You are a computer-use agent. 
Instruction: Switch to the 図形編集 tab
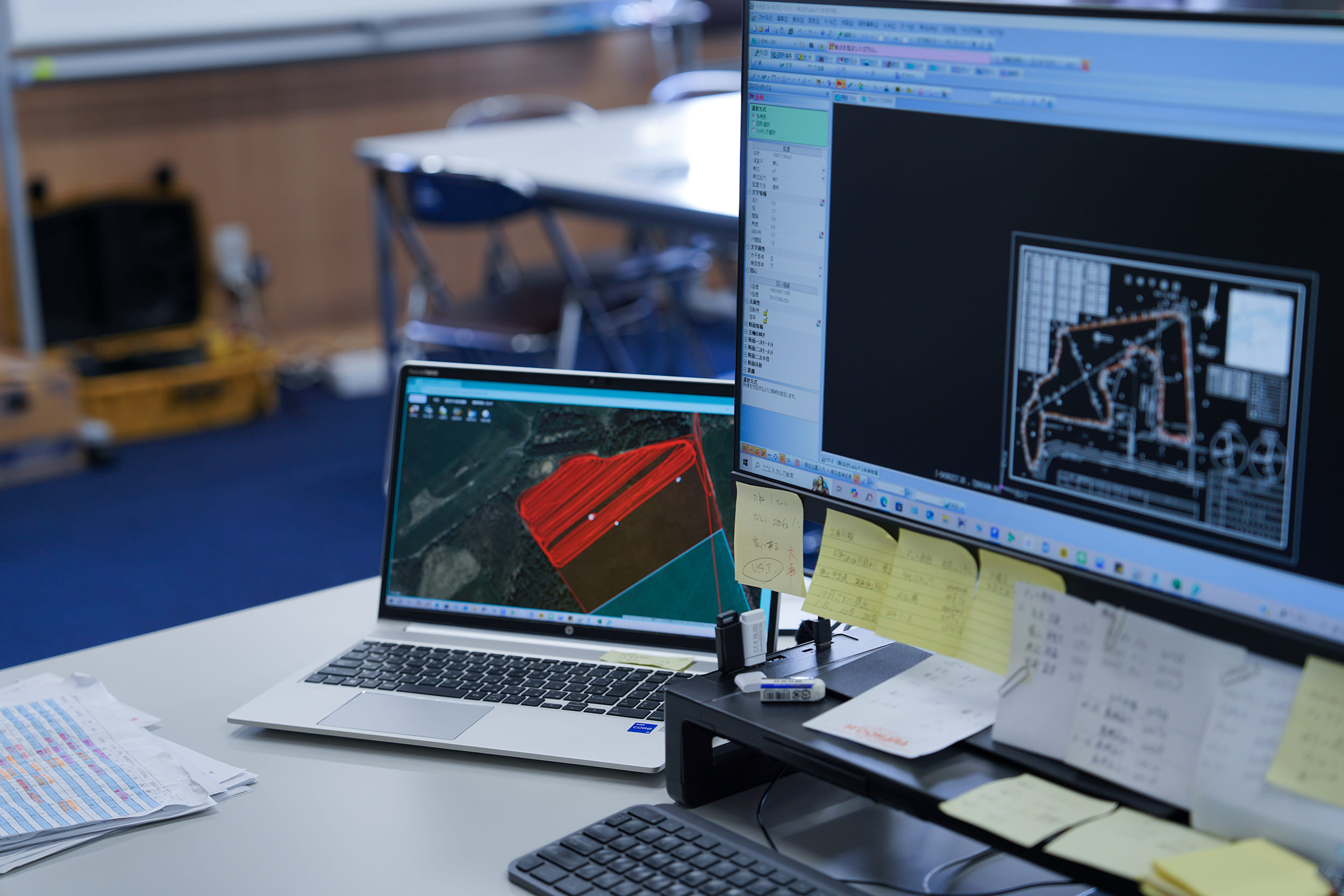(x=782, y=55)
